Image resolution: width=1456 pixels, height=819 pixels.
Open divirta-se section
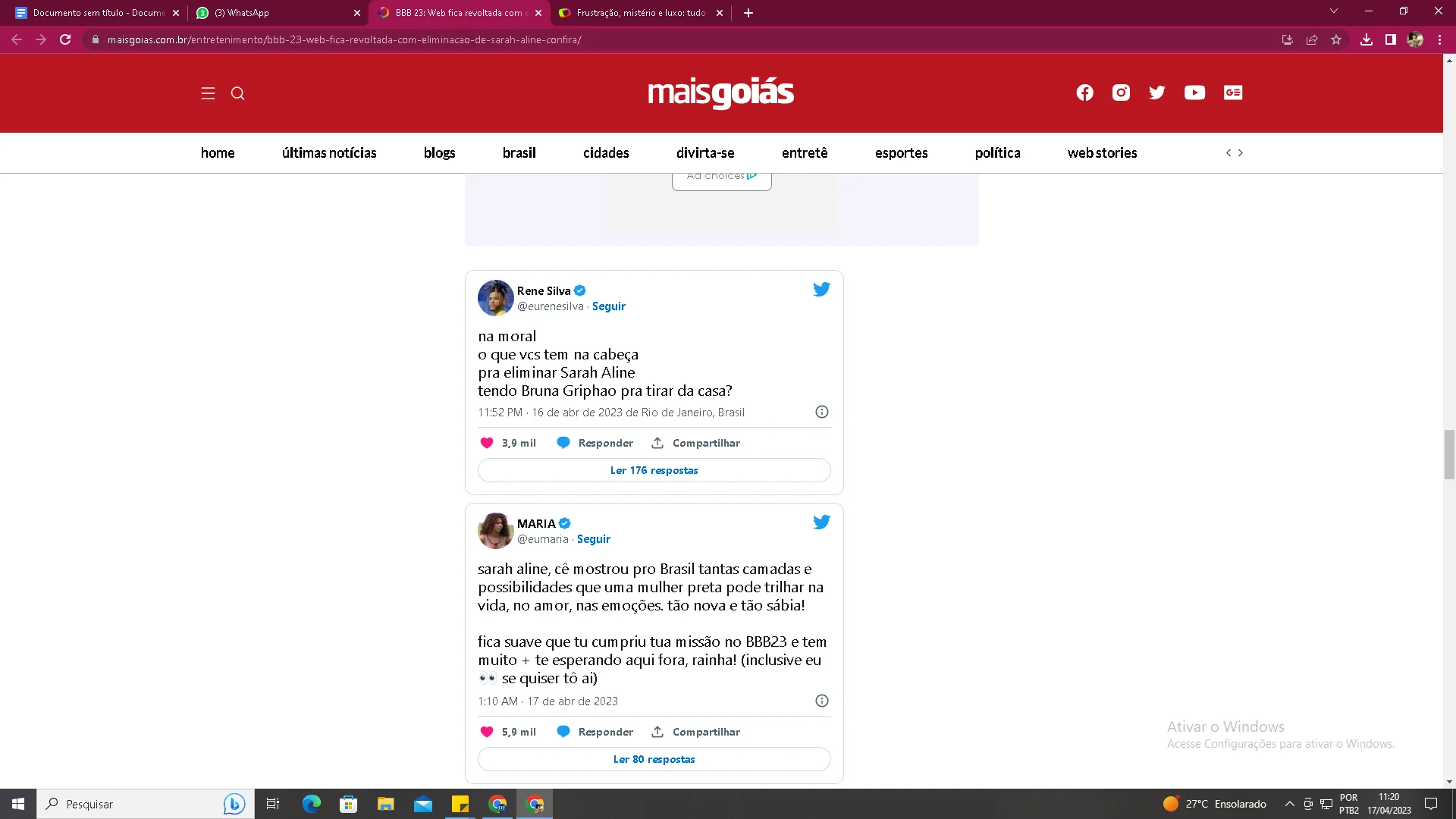click(x=705, y=153)
